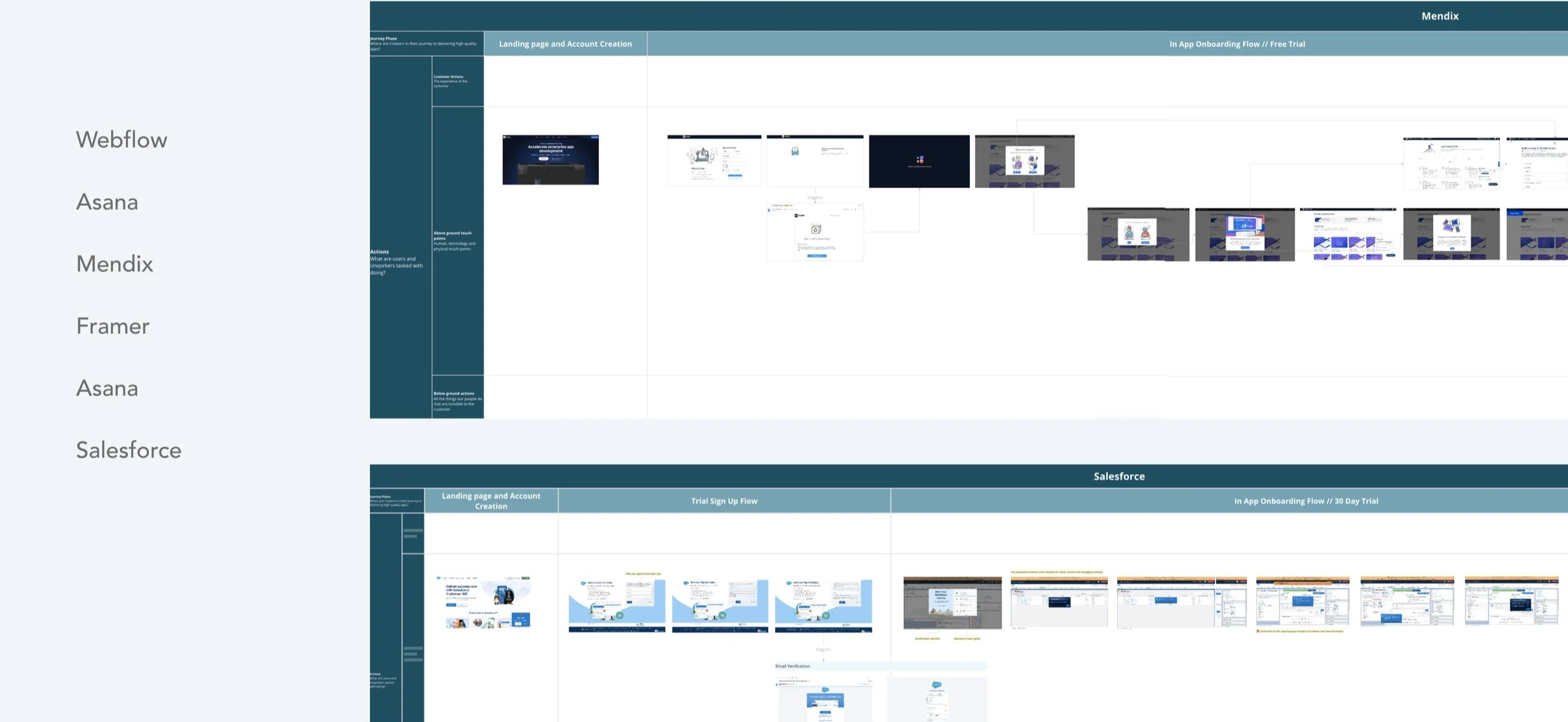Select 'In App Onboarding Flow // Free Trial' header
Image resolution: width=1568 pixels, height=722 pixels.
pyautogui.click(x=1236, y=44)
